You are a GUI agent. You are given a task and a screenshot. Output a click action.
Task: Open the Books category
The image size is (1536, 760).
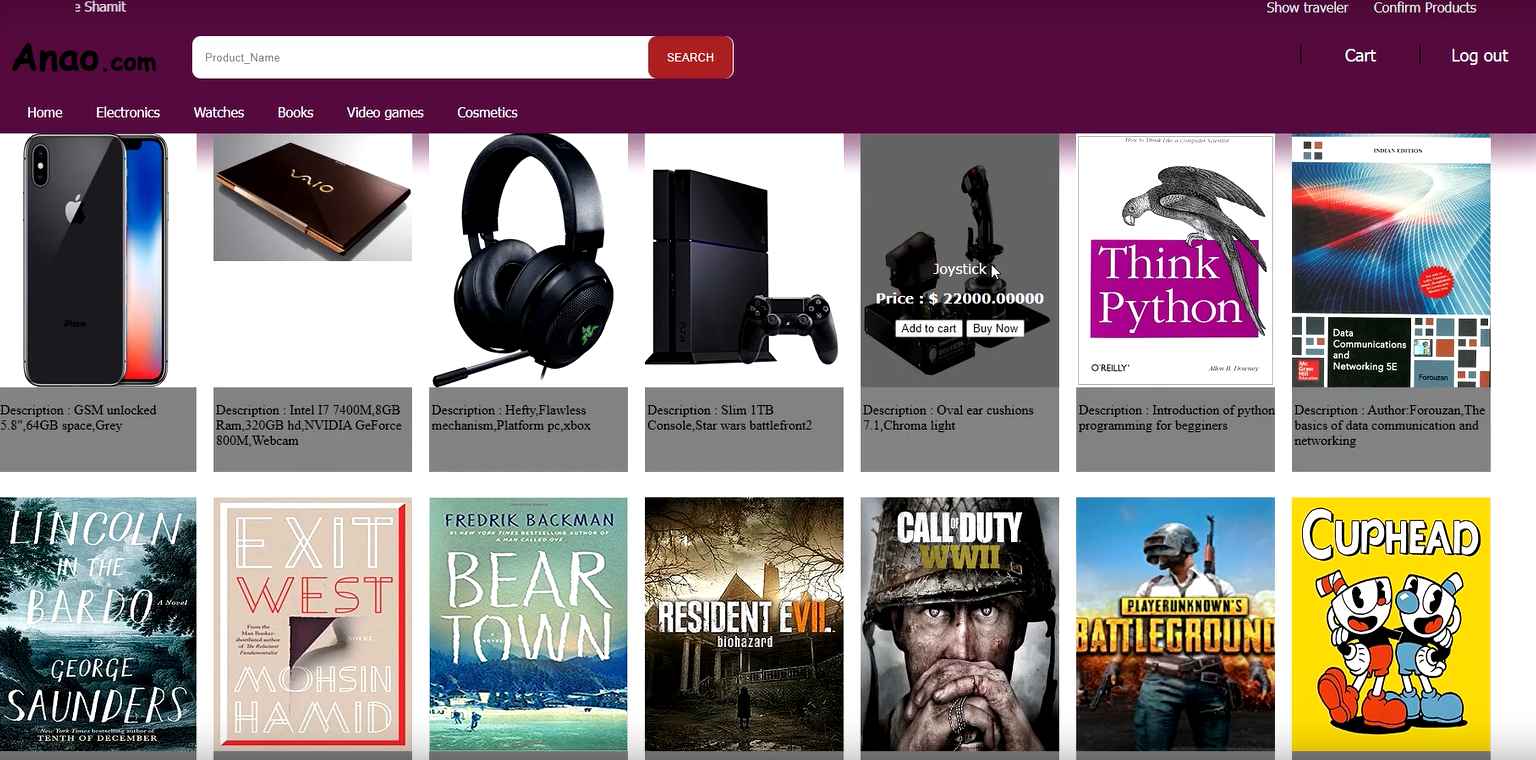(x=295, y=112)
